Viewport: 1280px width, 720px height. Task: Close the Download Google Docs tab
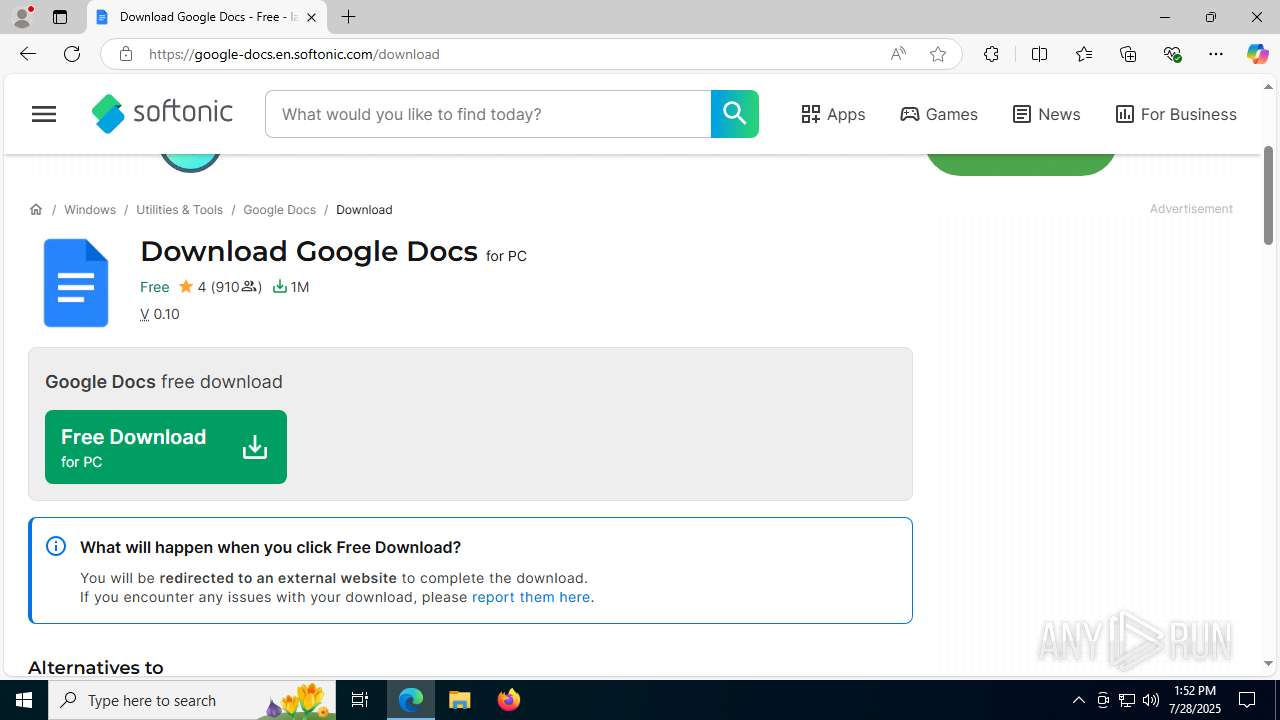311,17
